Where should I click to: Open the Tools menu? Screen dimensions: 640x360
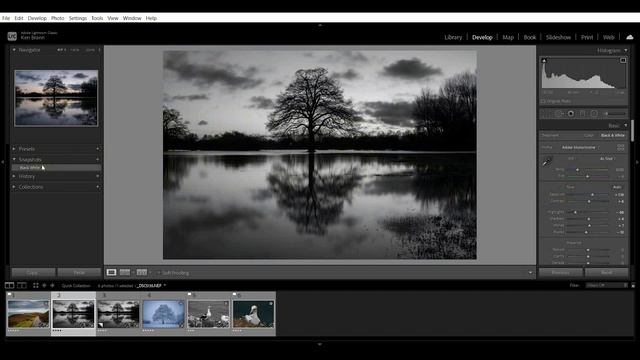coord(97,18)
